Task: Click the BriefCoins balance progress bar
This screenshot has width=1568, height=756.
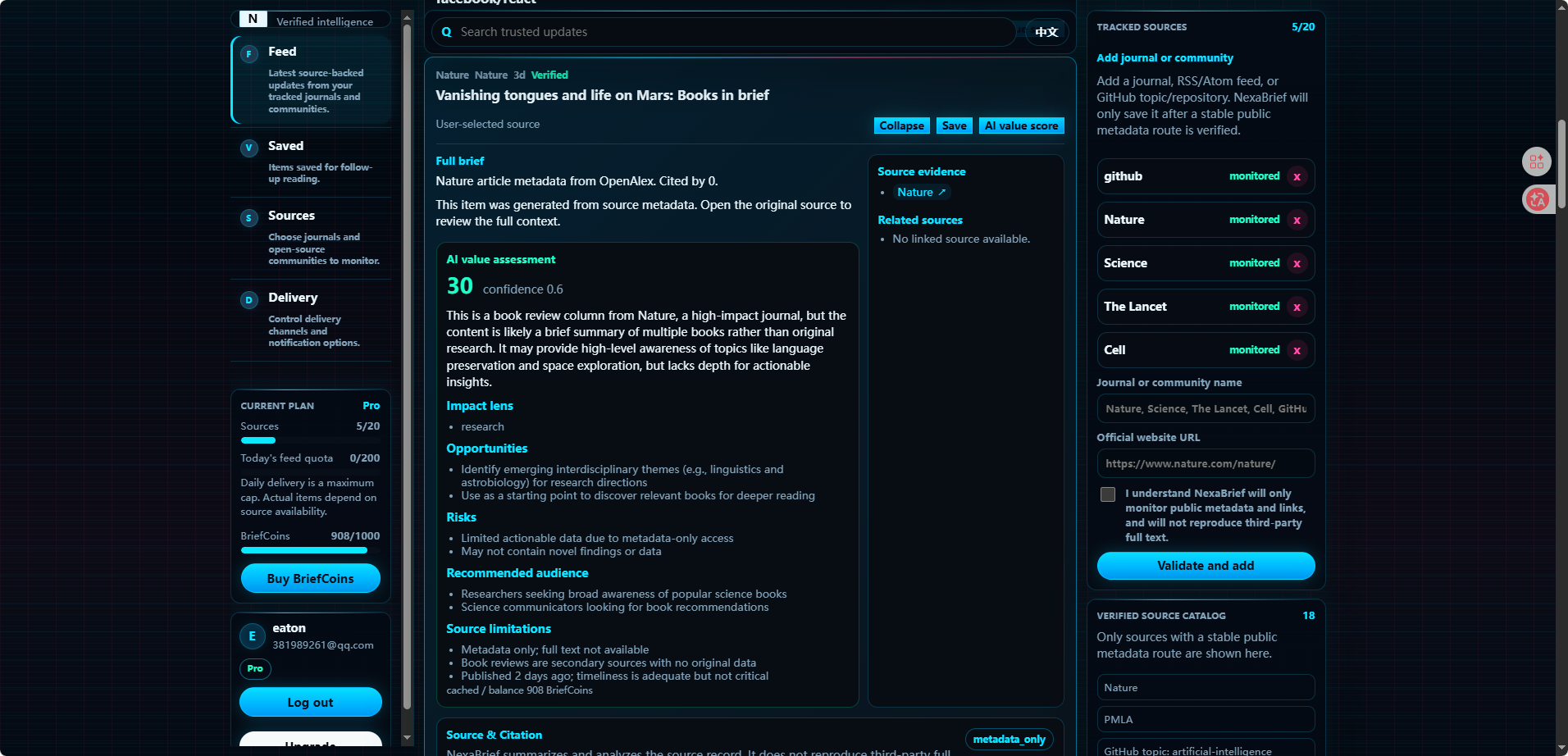Action: [310, 550]
